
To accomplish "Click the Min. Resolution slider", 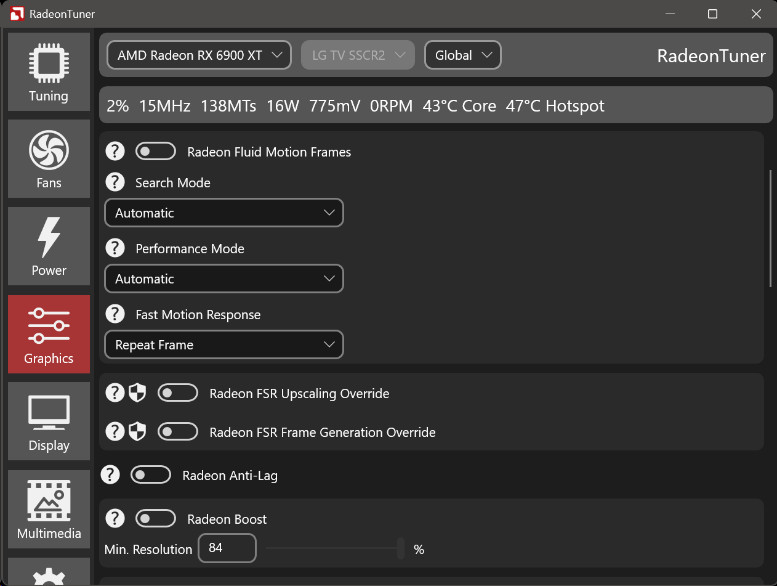I will 336,549.
